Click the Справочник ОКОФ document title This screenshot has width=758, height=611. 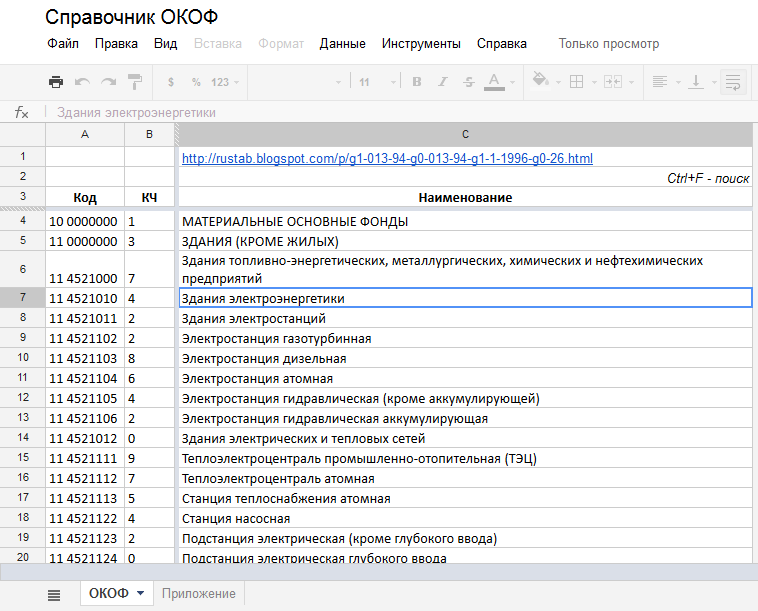[131, 17]
